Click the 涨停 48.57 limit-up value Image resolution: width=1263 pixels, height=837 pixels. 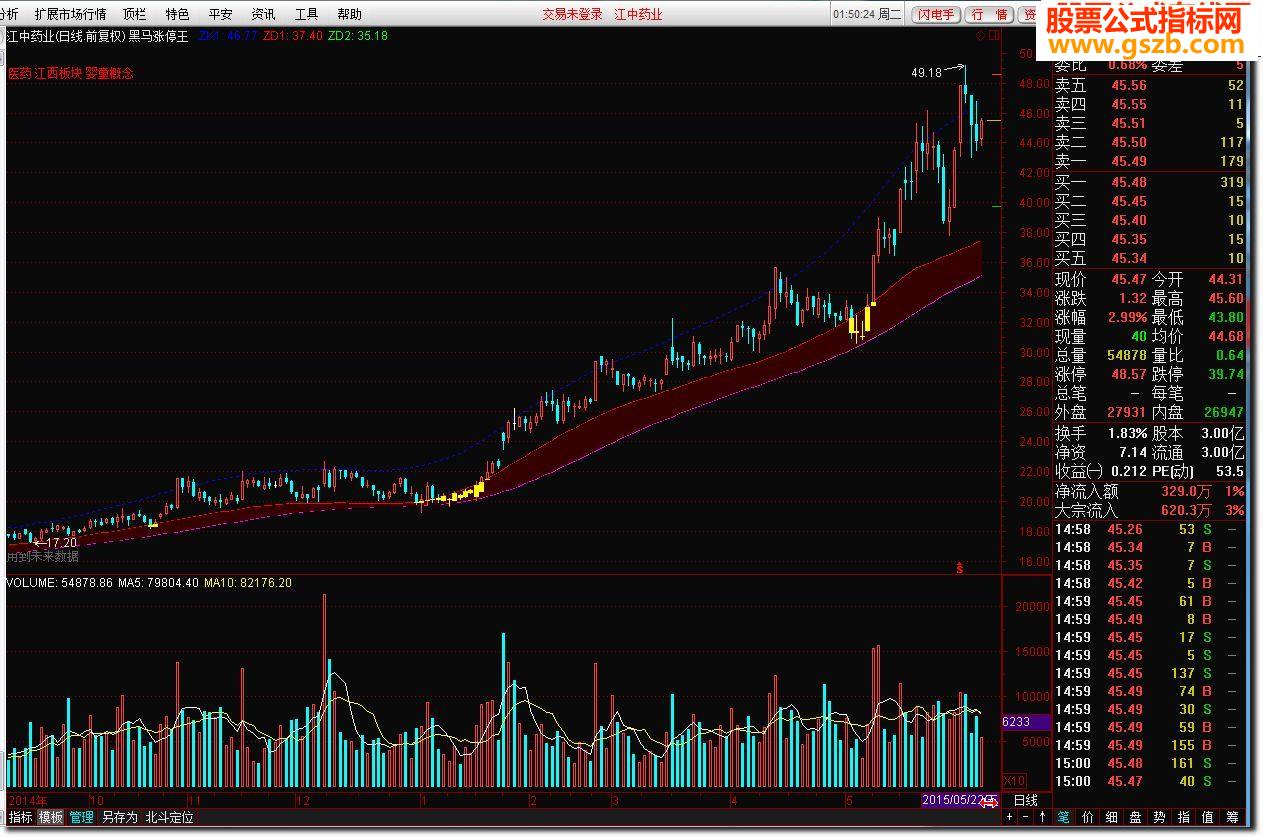pyautogui.click(x=1129, y=375)
